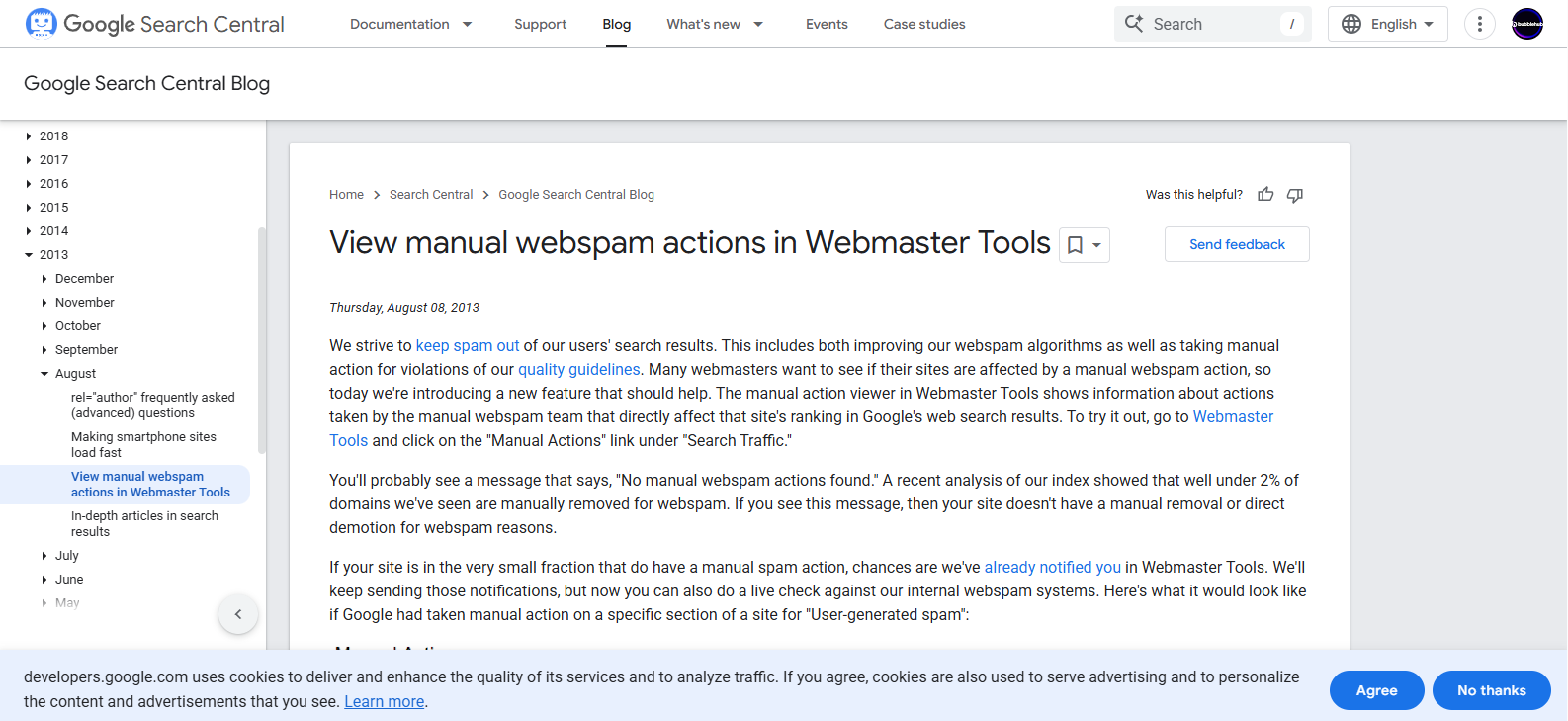Expand the June month
Screen dimensions: 1568x721
pos(44,580)
